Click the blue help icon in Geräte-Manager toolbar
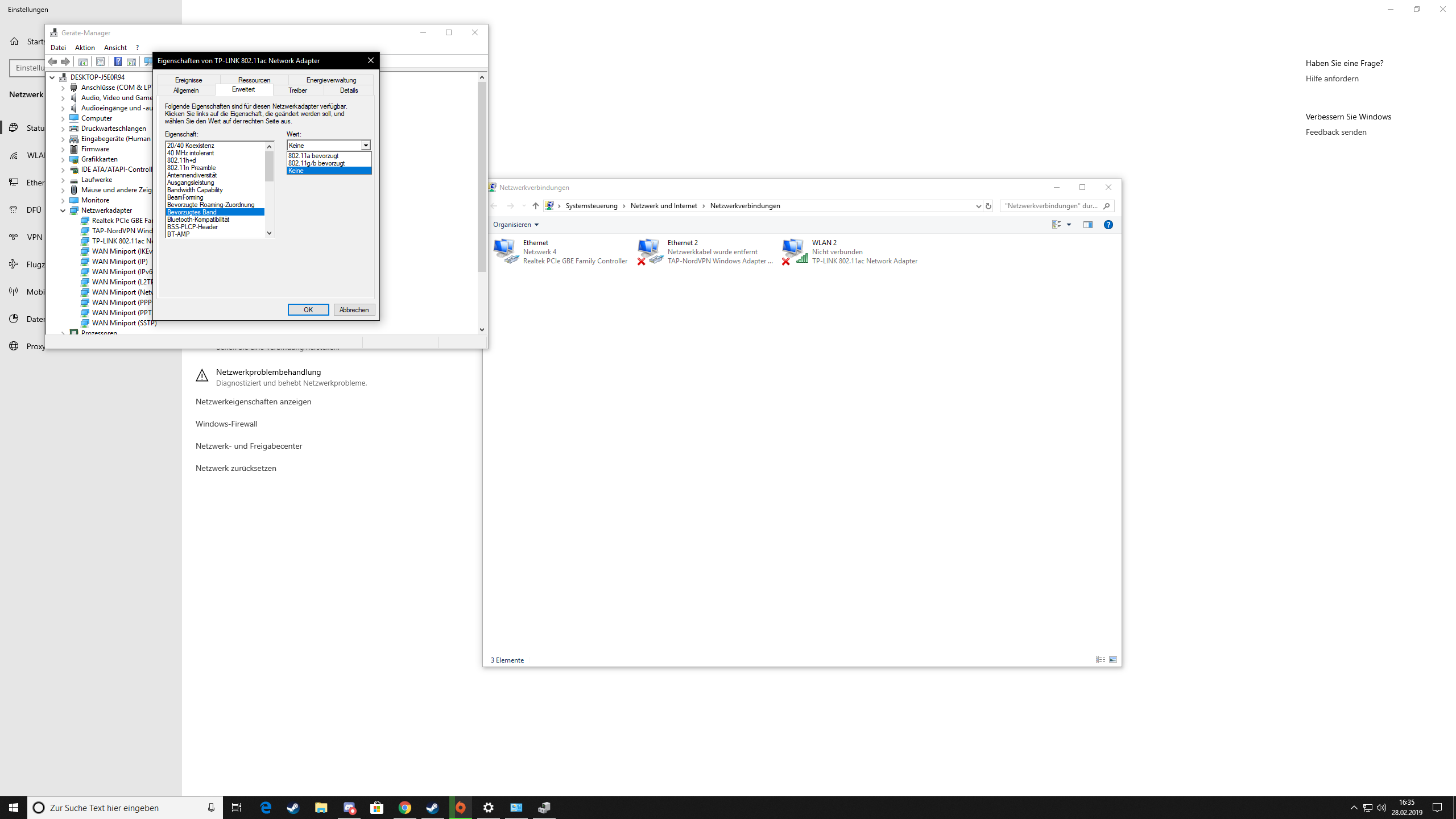1456x819 pixels. pyautogui.click(x=118, y=61)
